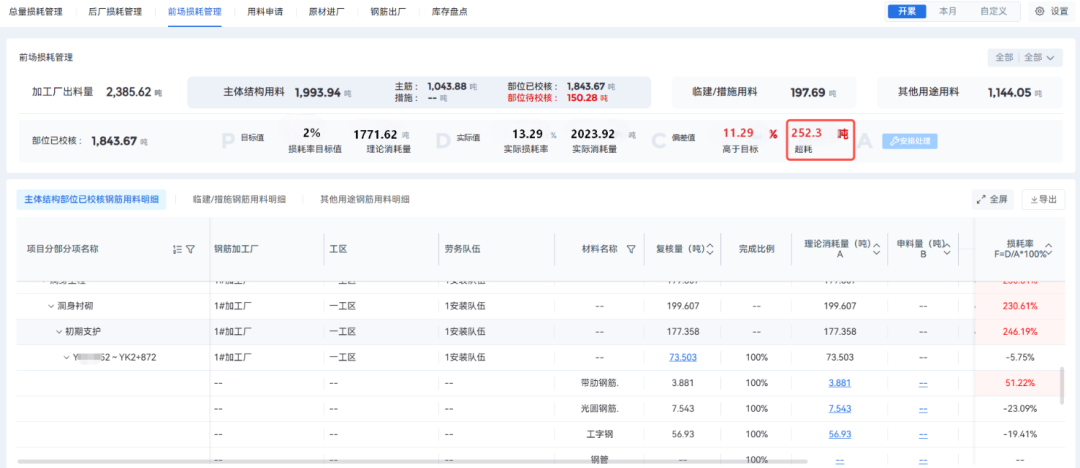Click the 临建/措施用料 197.69 card
Screen dimensions: 1080x468
click(x=764, y=92)
